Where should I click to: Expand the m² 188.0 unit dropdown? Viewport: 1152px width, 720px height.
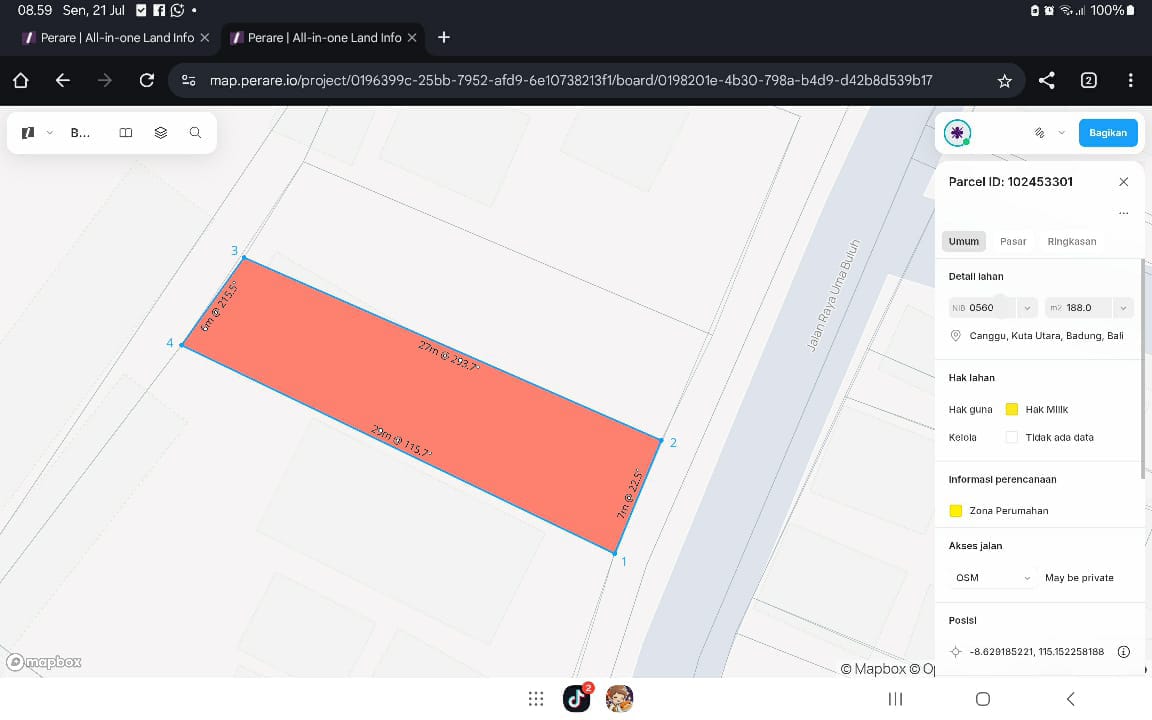point(1123,308)
